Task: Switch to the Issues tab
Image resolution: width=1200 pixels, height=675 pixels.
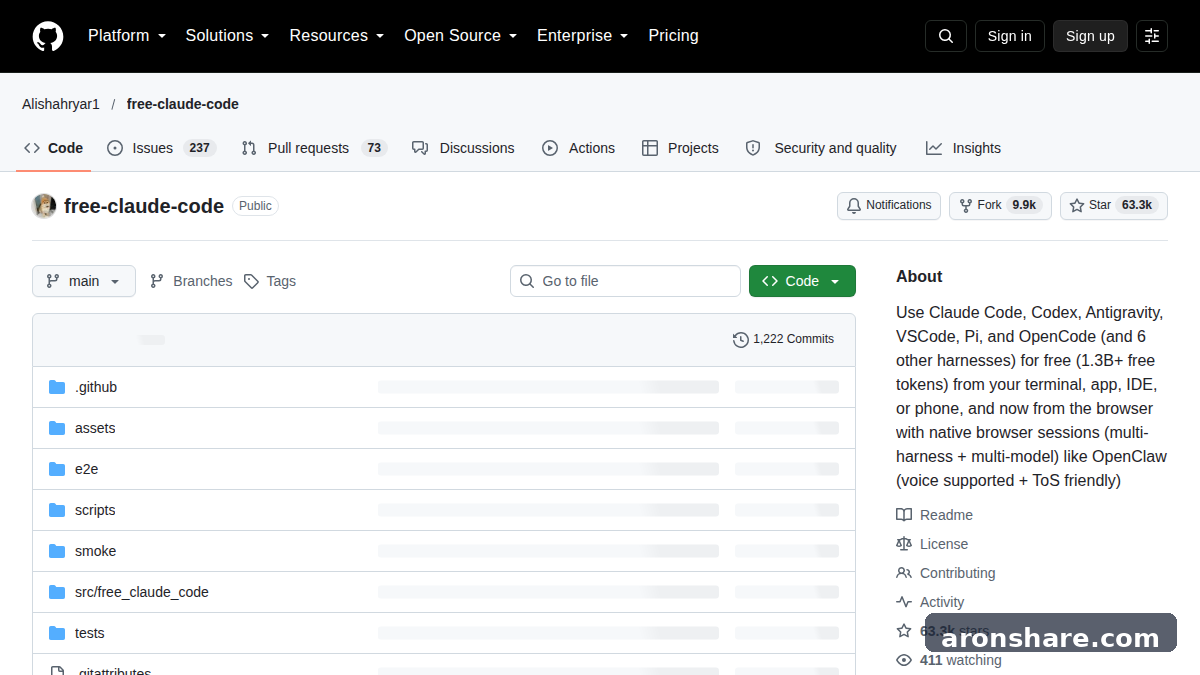Action: [x=161, y=148]
